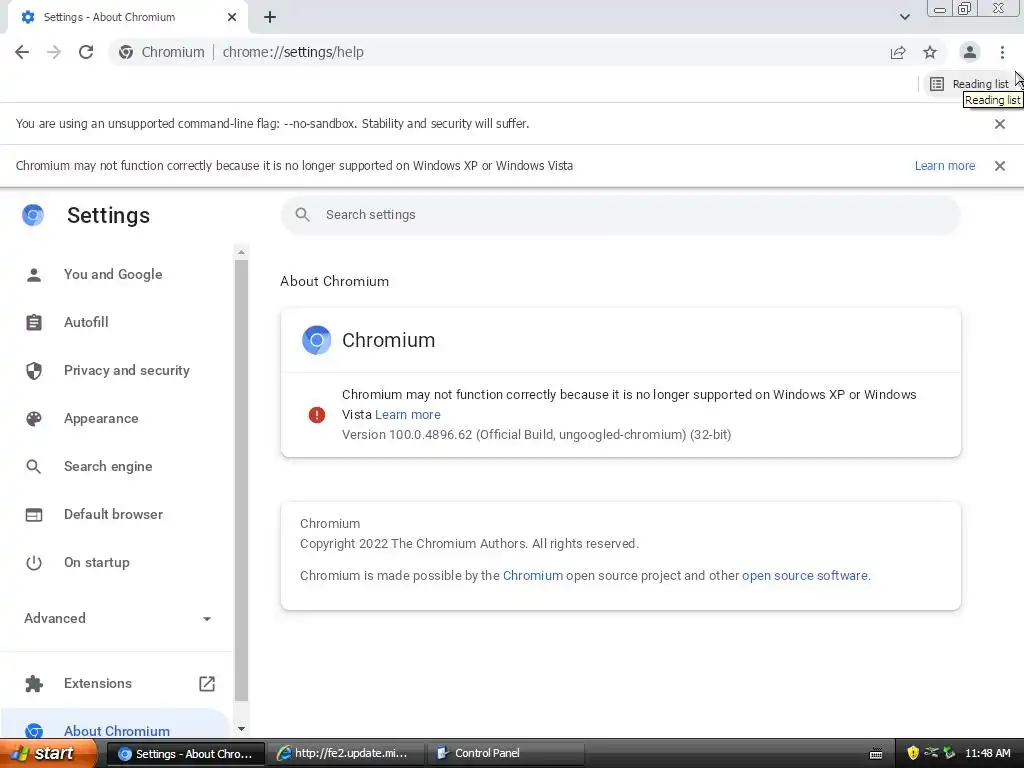Click the sidebar scroll up arrow
This screenshot has width=1024, height=768.
click(241, 252)
